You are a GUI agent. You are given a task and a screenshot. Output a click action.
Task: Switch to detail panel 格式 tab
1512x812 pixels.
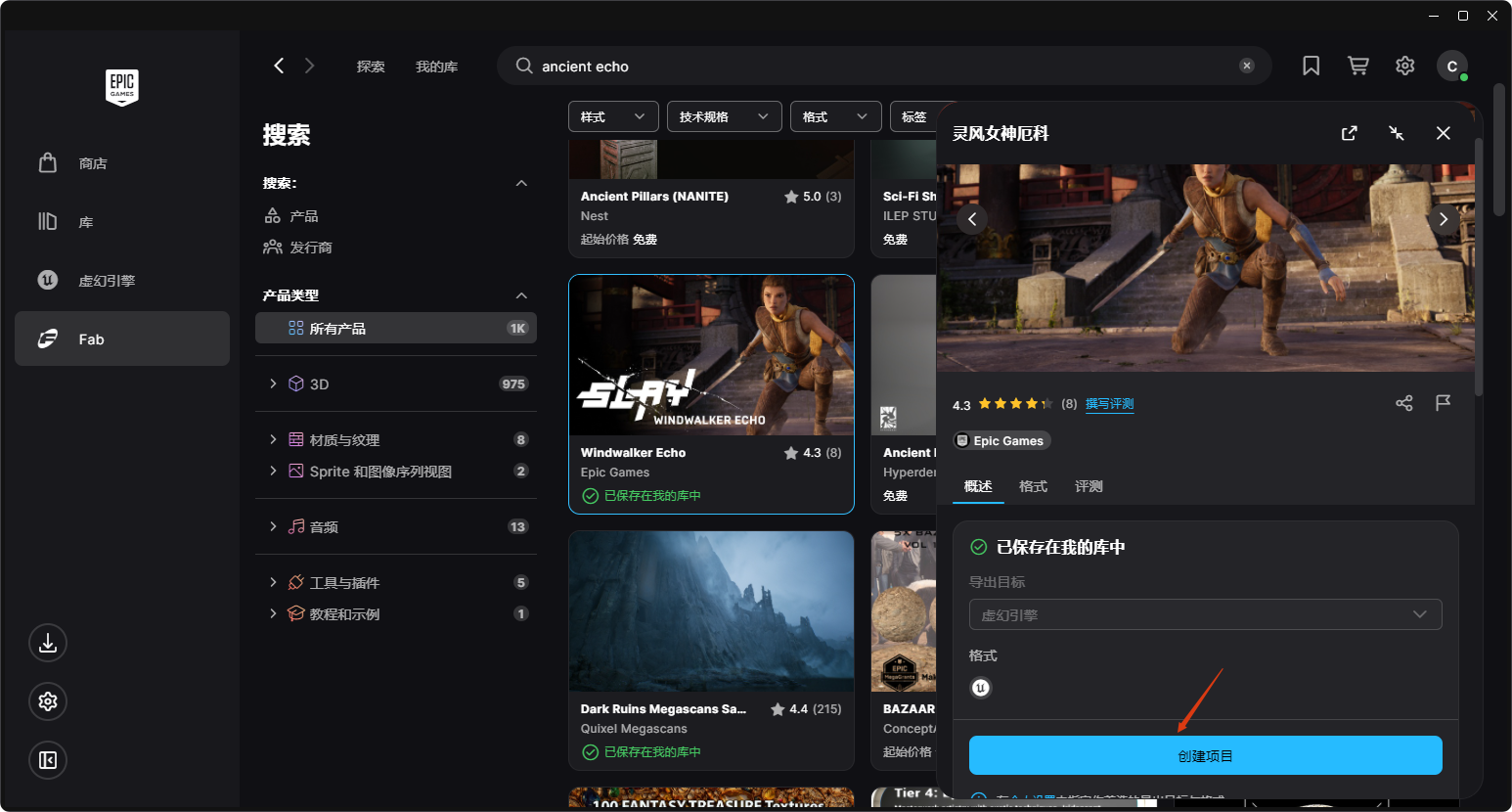tap(1033, 486)
